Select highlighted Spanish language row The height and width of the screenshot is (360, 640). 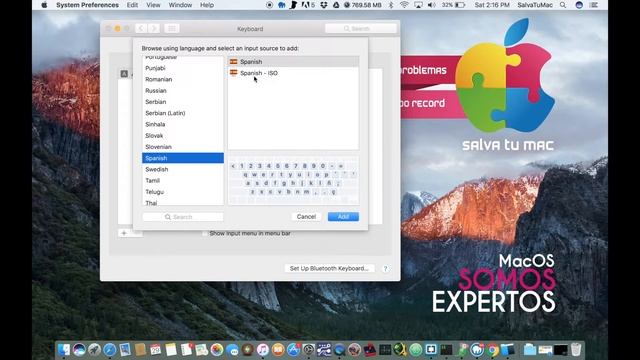183,158
